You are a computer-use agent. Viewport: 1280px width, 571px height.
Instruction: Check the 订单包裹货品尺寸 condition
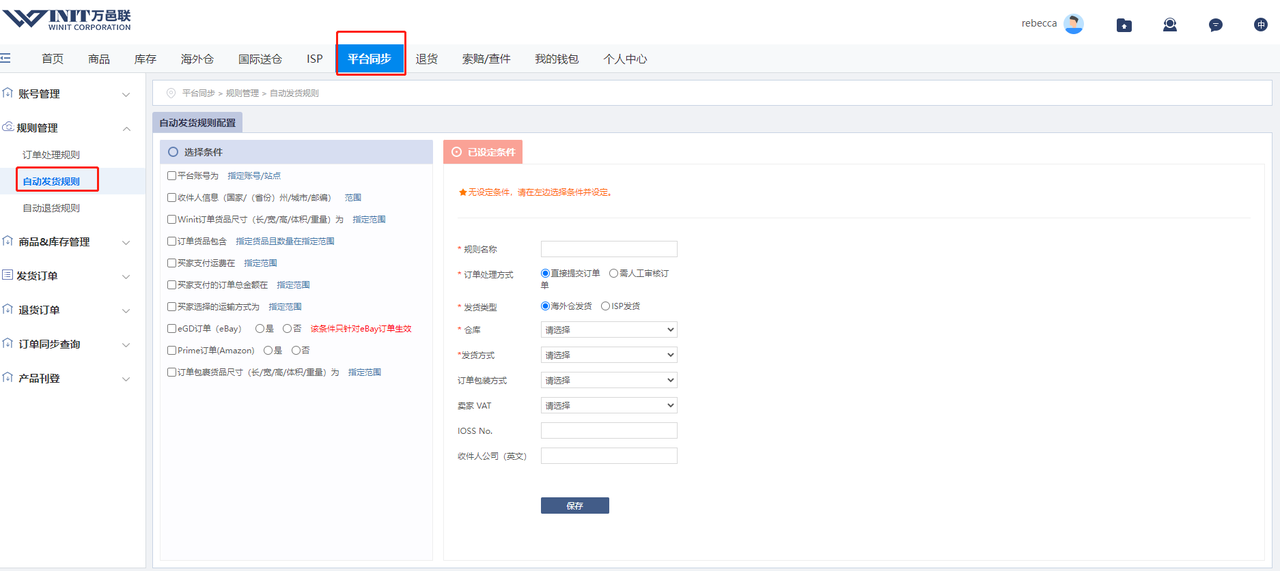point(171,372)
